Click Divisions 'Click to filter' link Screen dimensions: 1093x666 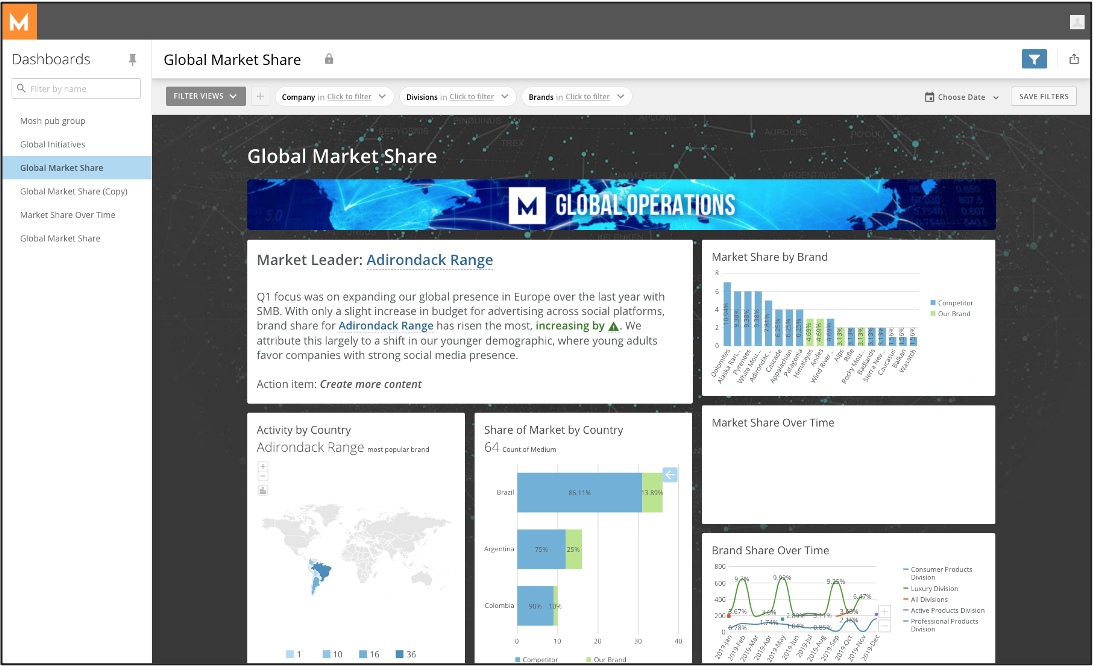tap(471, 97)
